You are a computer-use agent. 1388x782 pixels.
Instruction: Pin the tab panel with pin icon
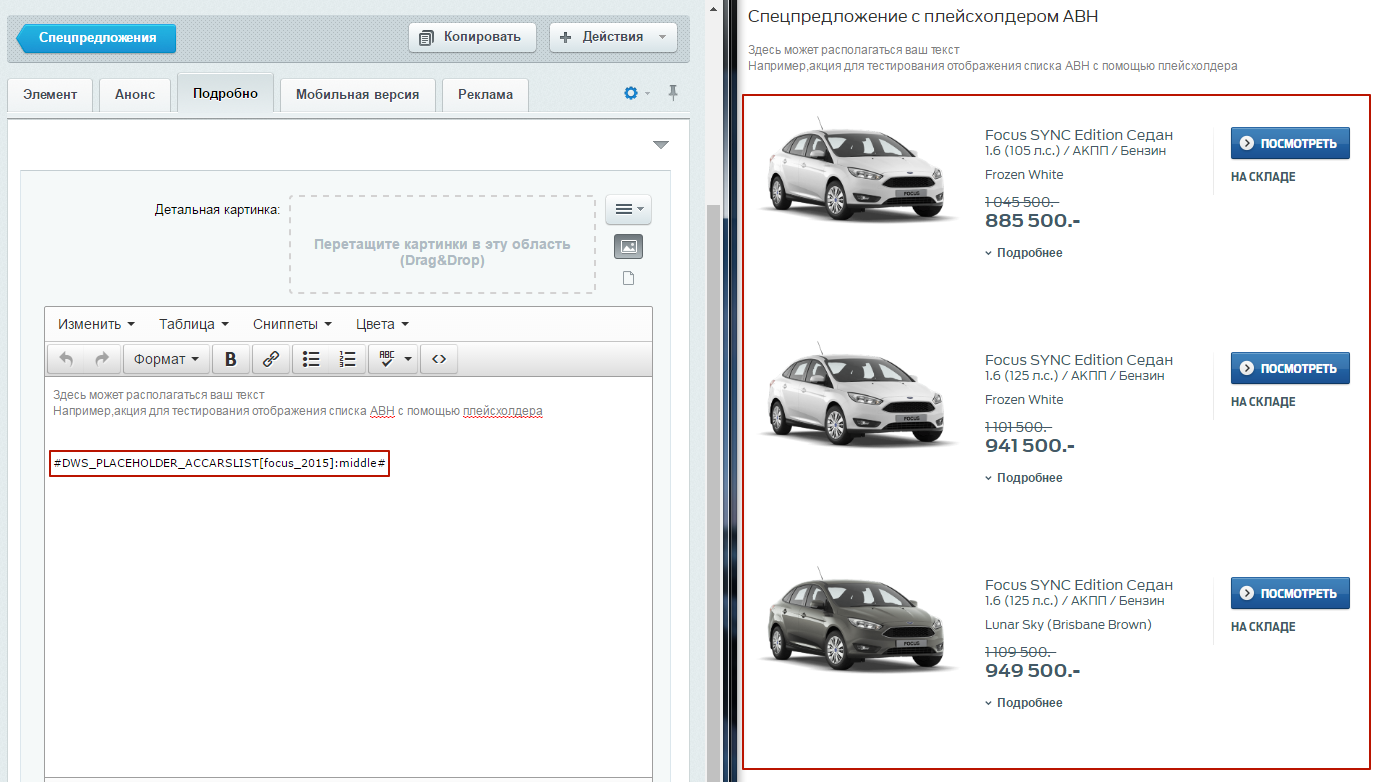pos(673,93)
